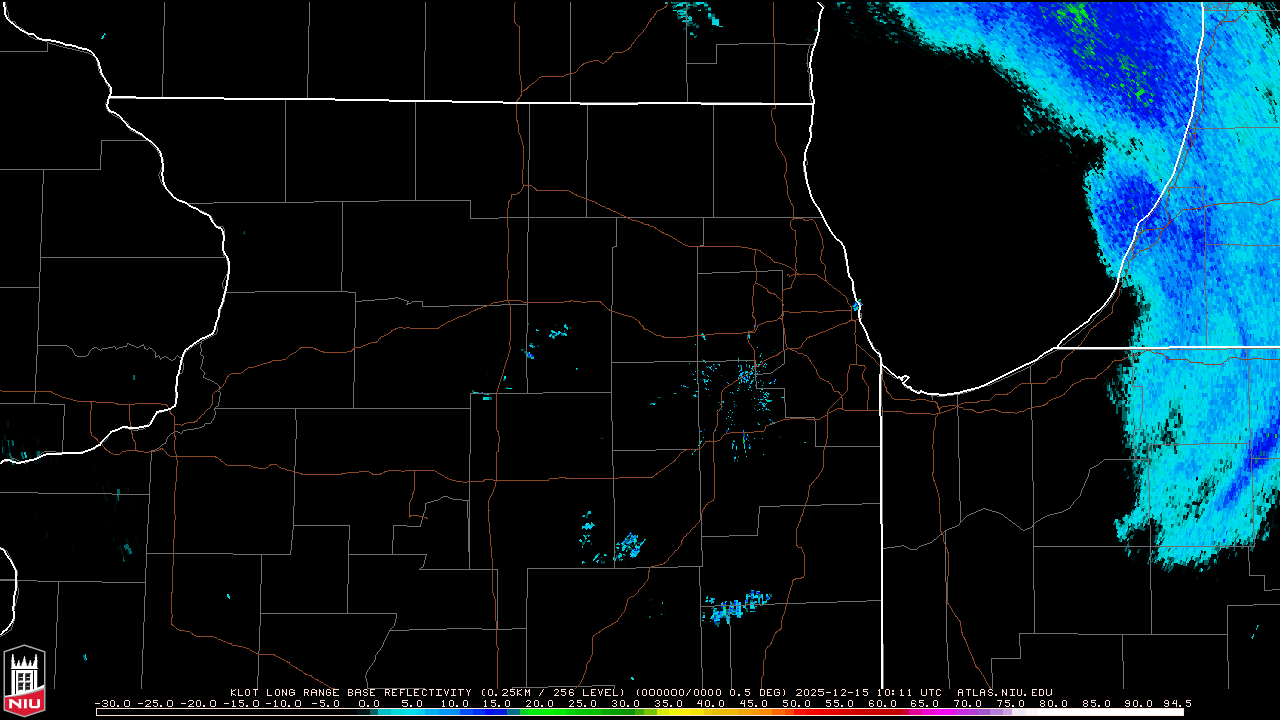The height and width of the screenshot is (720, 1280).
Task: Click the radar echo cluster at bottom center
Action: coord(733,607)
